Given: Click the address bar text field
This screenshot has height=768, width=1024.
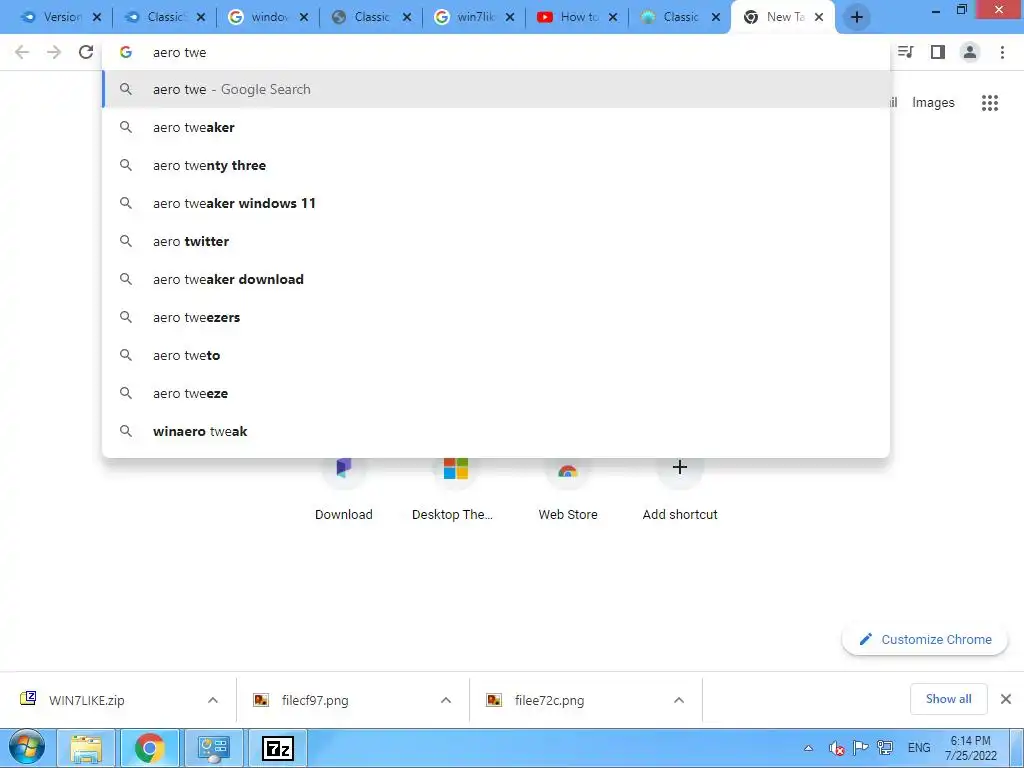Looking at the screenshot, I should click(496, 52).
